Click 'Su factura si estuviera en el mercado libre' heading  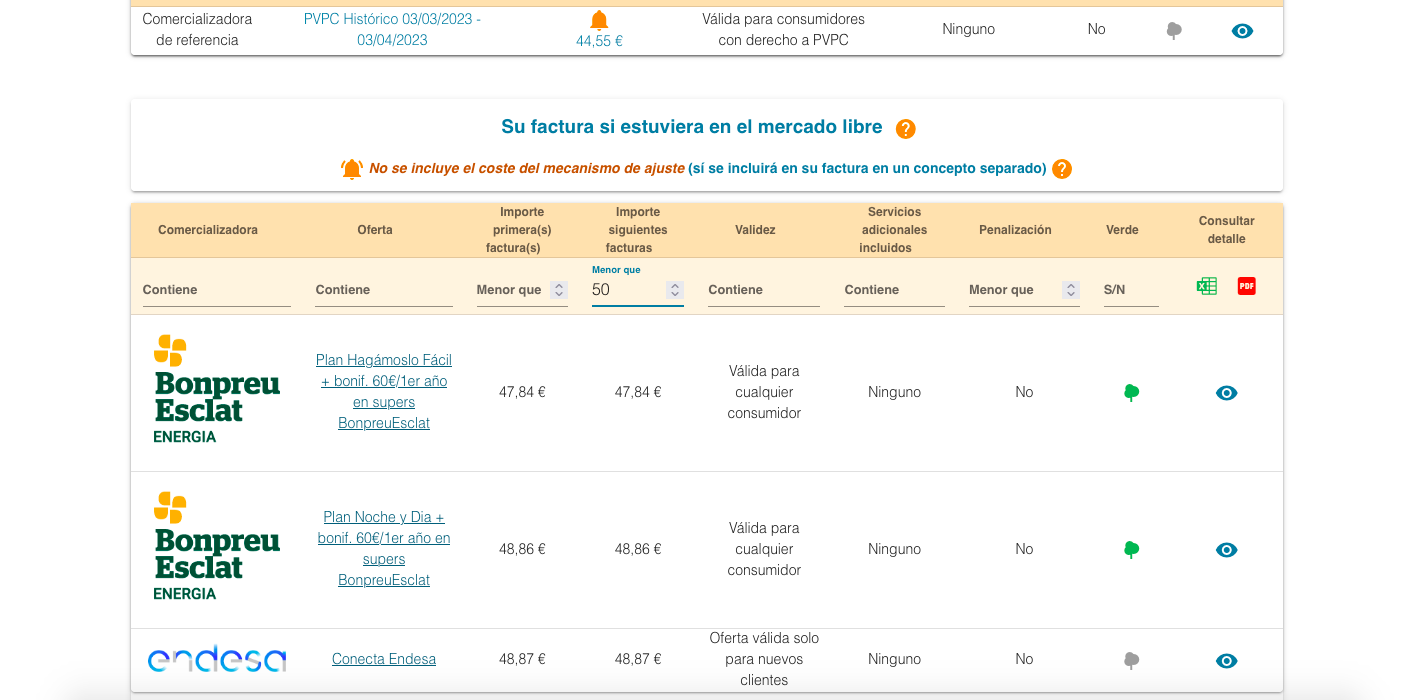click(692, 127)
